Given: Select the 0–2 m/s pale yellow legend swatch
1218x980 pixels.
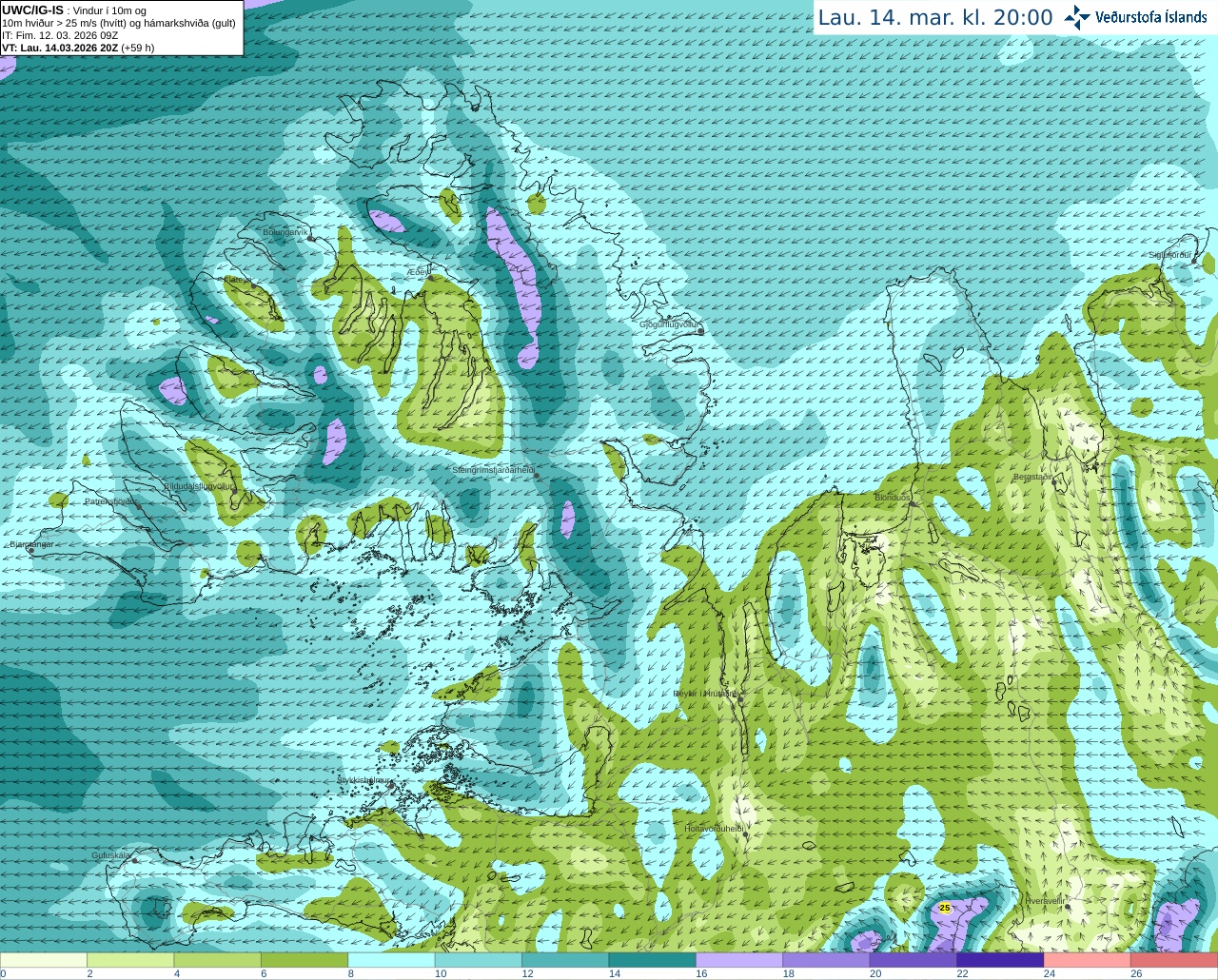Looking at the screenshot, I should (x=43, y=961).
